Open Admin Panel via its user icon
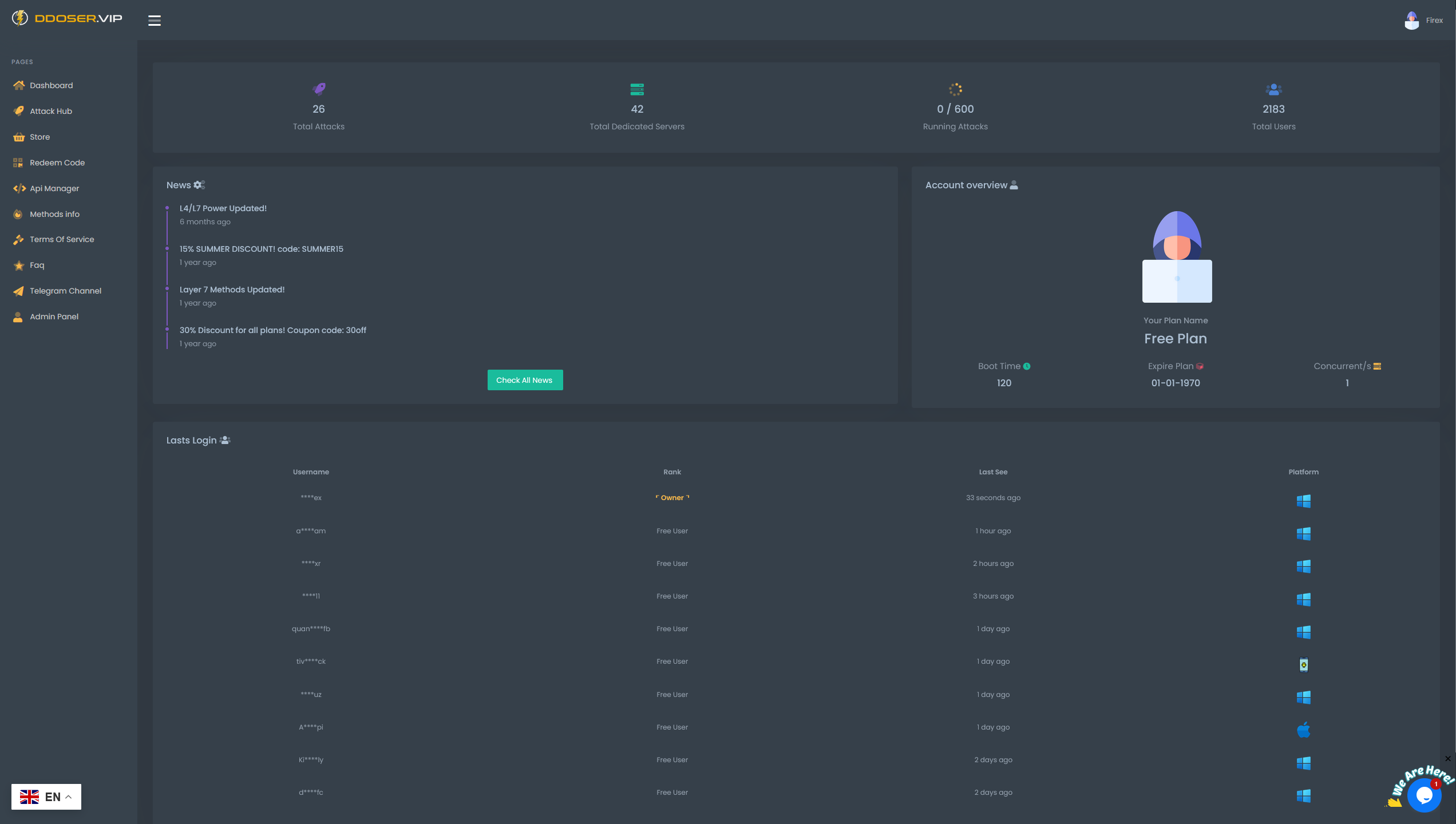This screenshot has height=824, width=1456. click(18, 316)
